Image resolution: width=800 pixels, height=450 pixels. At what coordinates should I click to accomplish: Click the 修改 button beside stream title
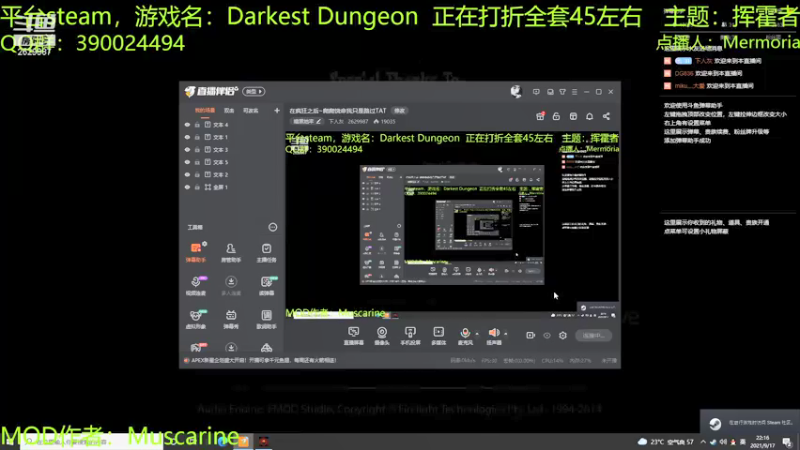coord(399,111)
